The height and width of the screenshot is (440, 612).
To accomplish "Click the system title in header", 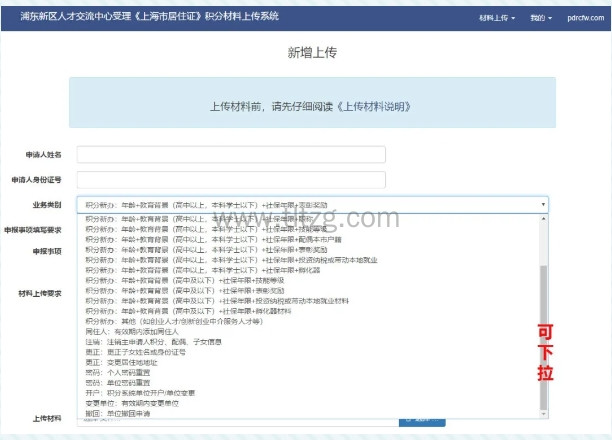I will coord(142,17).
